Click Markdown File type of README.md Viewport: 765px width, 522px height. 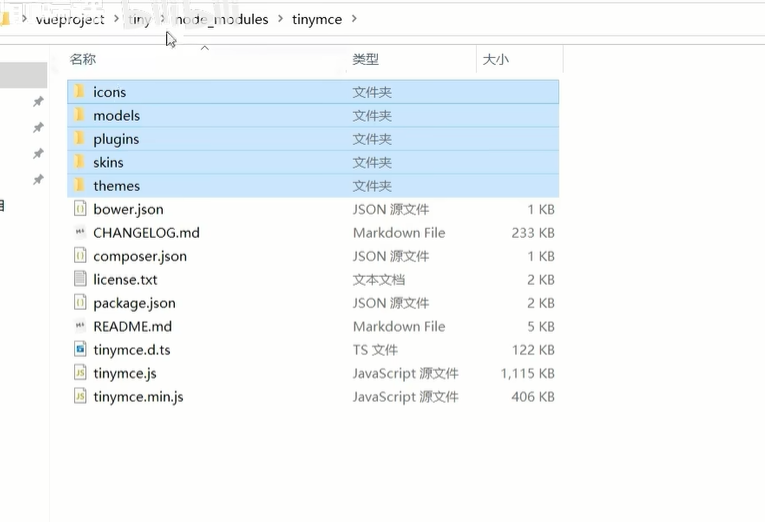click(x=399, y=326)
